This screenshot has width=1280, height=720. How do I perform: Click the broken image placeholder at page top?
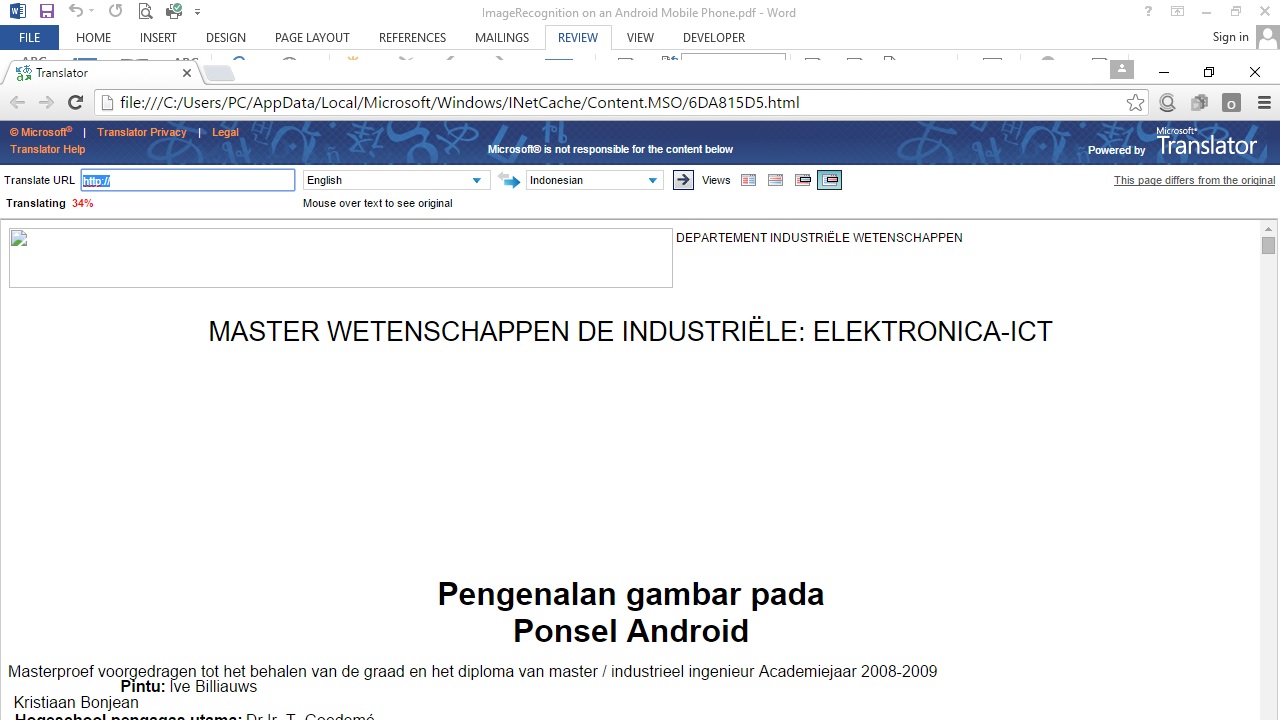pos(341,258)
